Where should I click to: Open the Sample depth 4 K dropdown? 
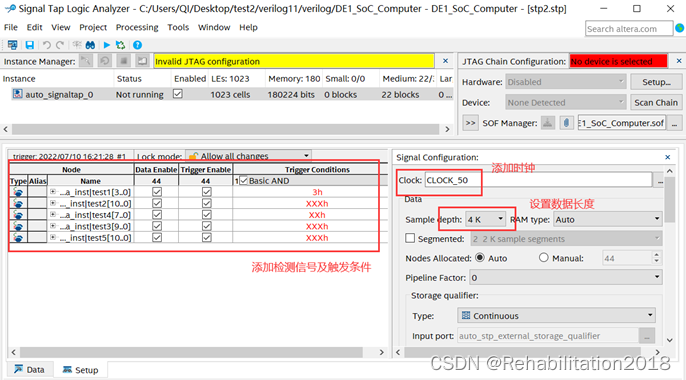click(x=486, y=220)
